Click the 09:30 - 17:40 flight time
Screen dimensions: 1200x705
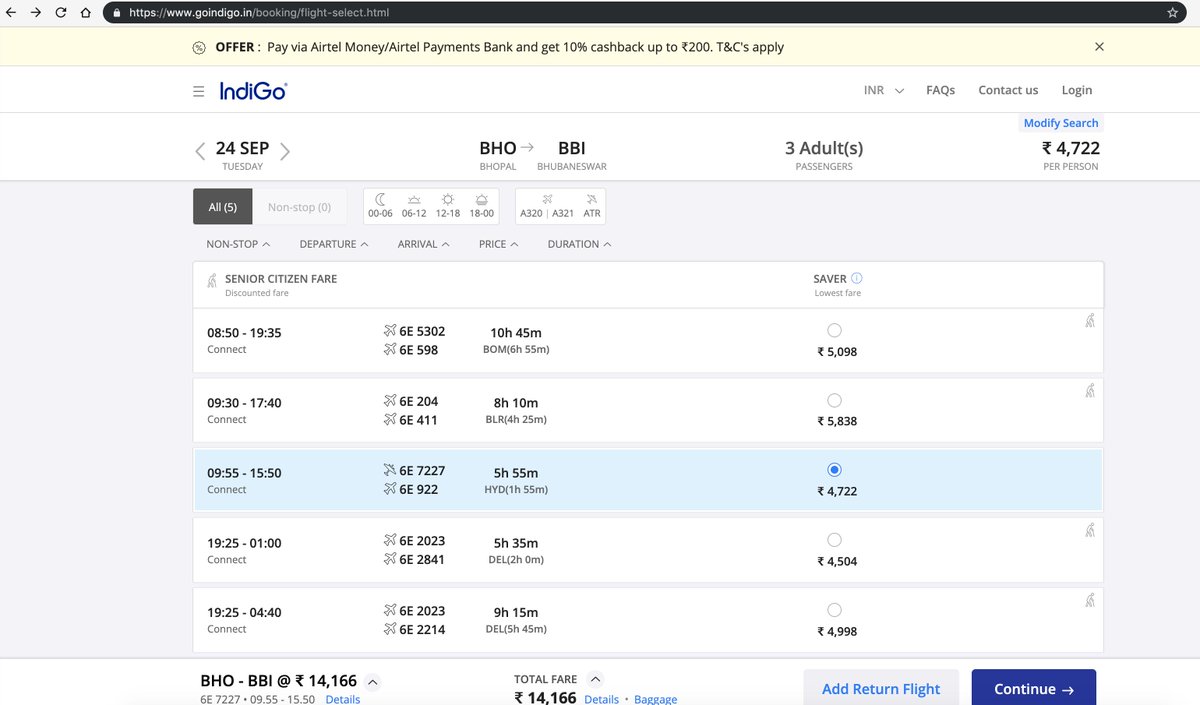pyautogui.click(x=244, y=403)
